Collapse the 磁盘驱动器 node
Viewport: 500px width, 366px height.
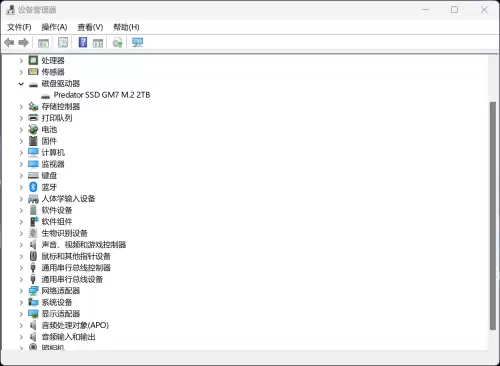[x=21, y=84]
